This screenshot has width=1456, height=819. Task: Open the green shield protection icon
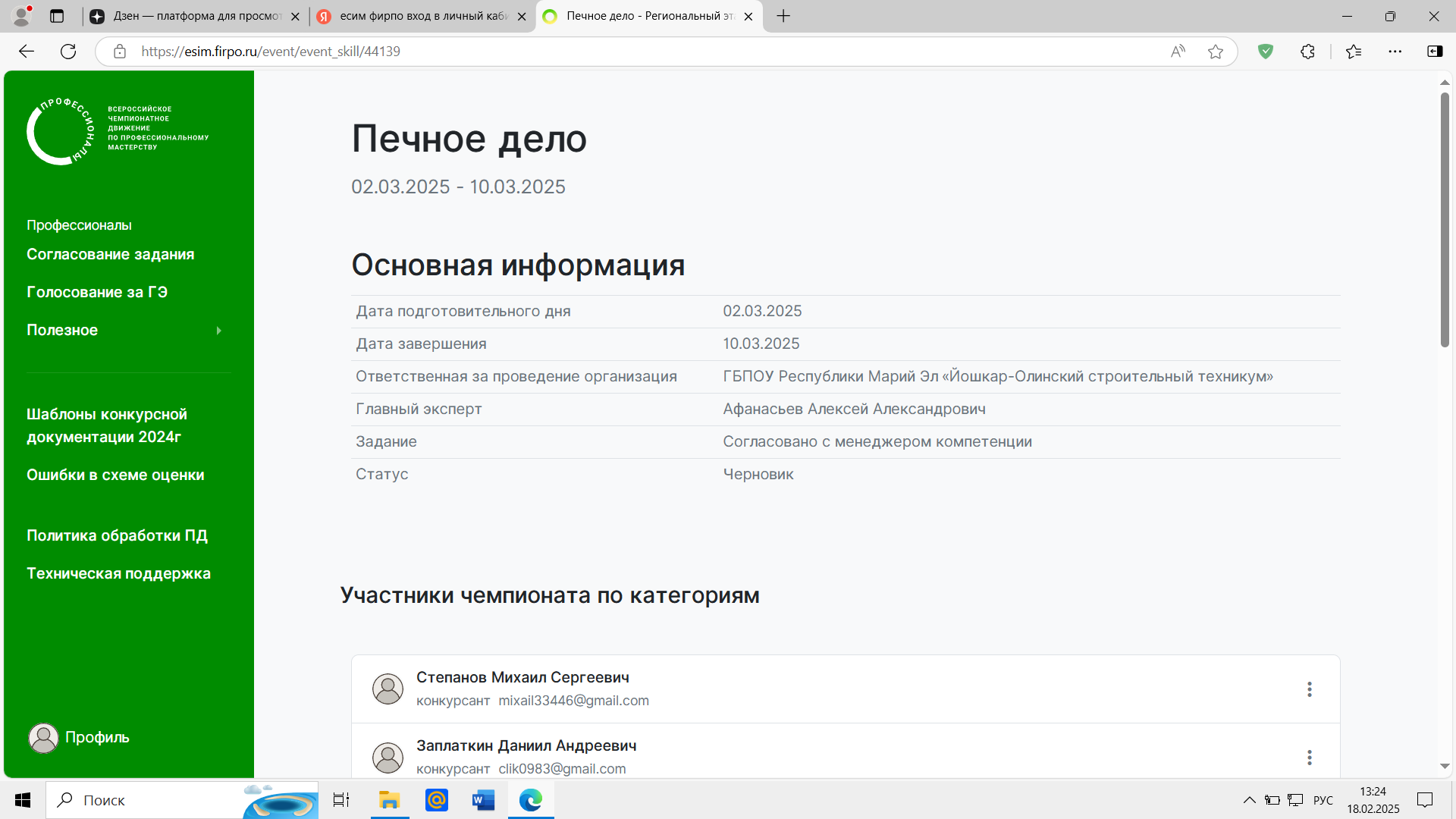[1265, 51]
